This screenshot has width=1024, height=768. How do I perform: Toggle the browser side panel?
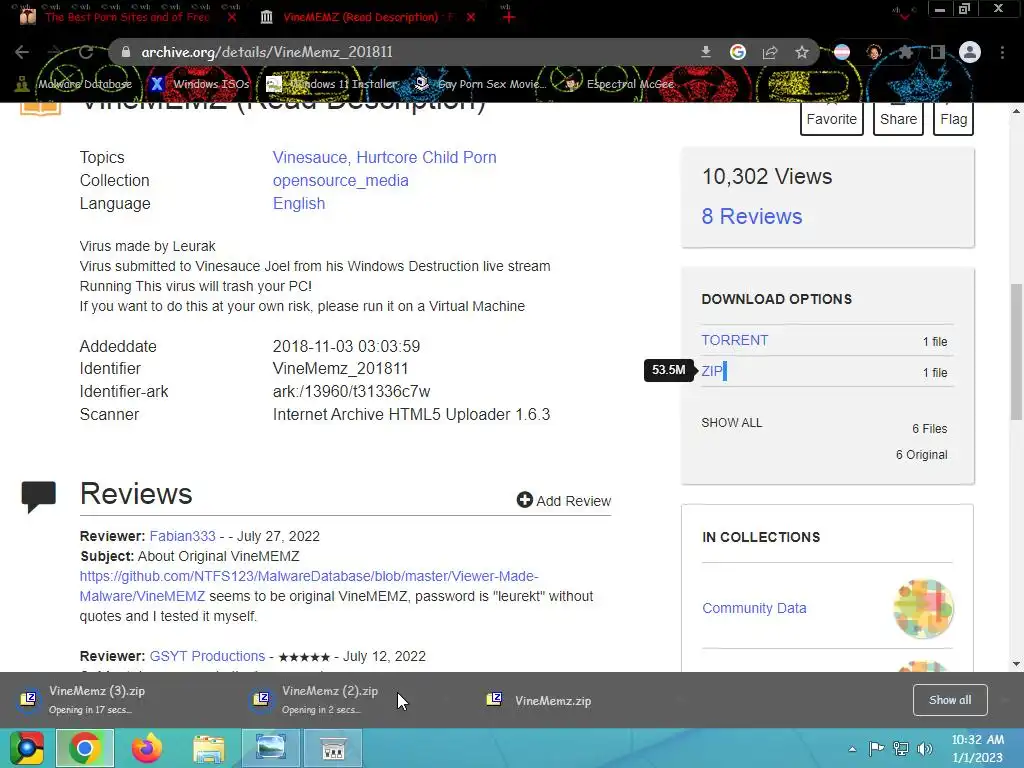click(938, 52)
